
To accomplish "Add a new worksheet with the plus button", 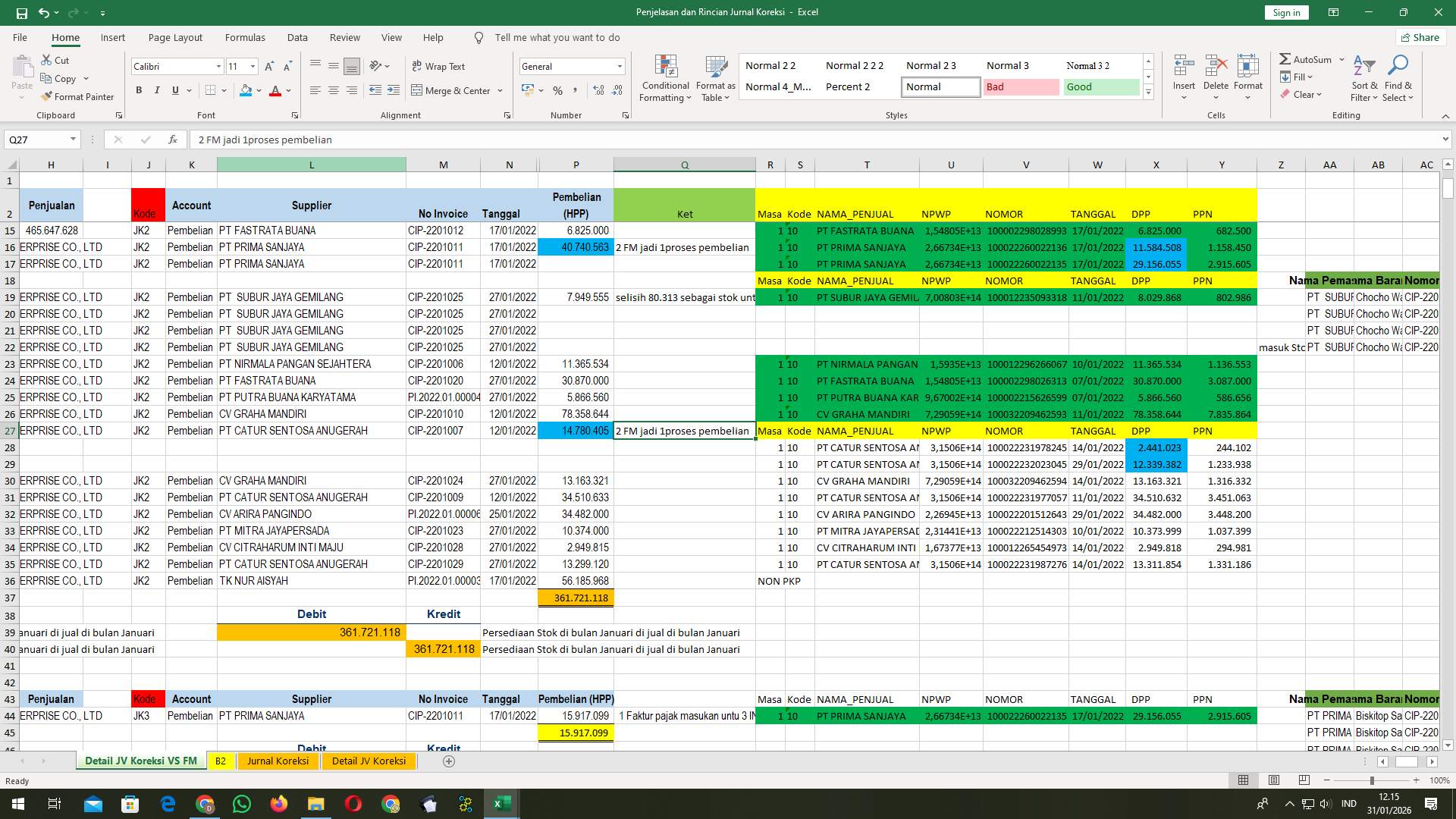I will click(x=449, y=761).
